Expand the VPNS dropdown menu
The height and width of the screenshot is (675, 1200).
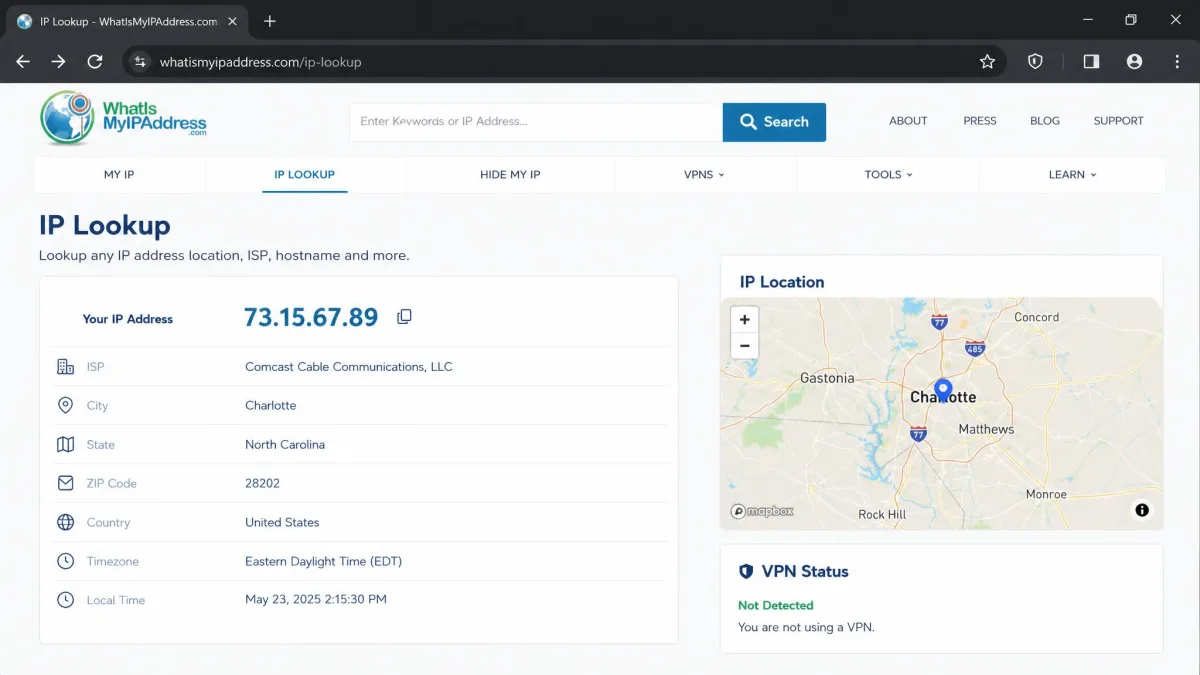[x=704, y=174]
